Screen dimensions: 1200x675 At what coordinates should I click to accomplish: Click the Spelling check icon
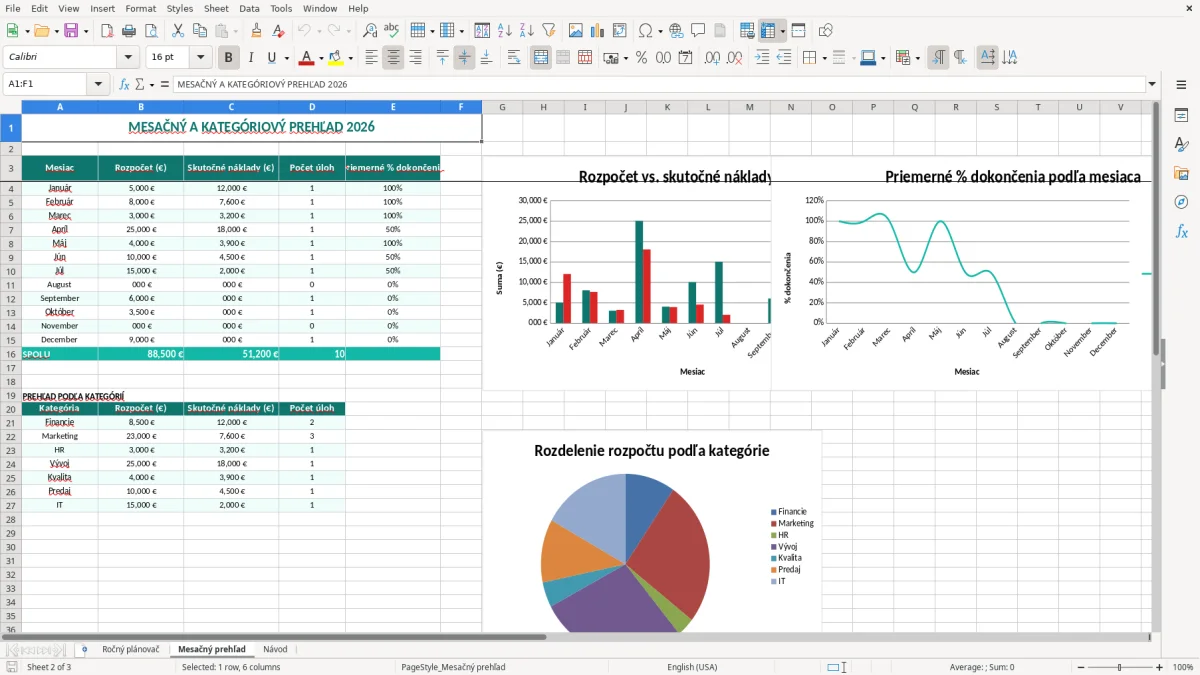(391, 31)
